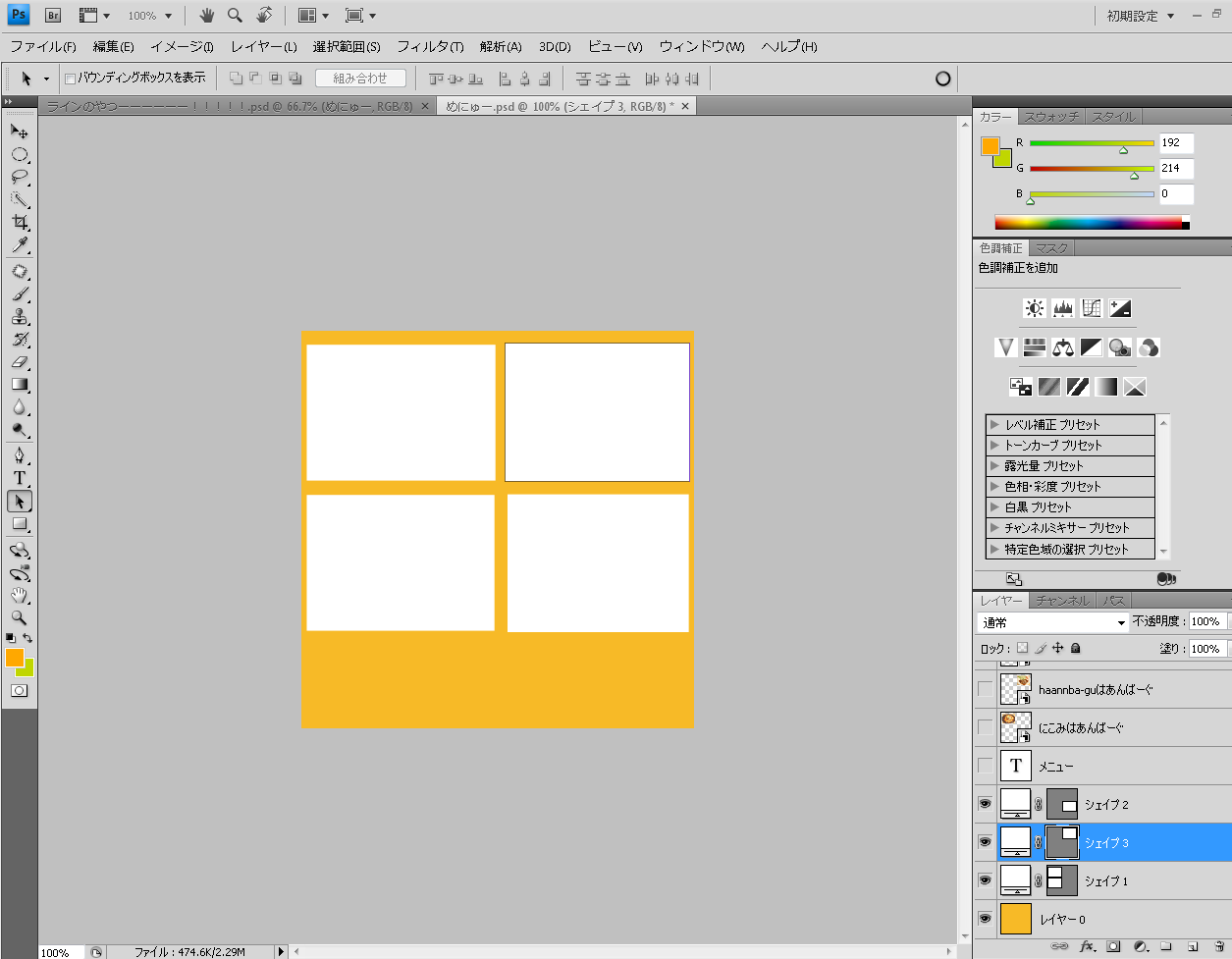Show the メニュー text layer
The image size is (1232, 959).
click(x=985, y=766)
